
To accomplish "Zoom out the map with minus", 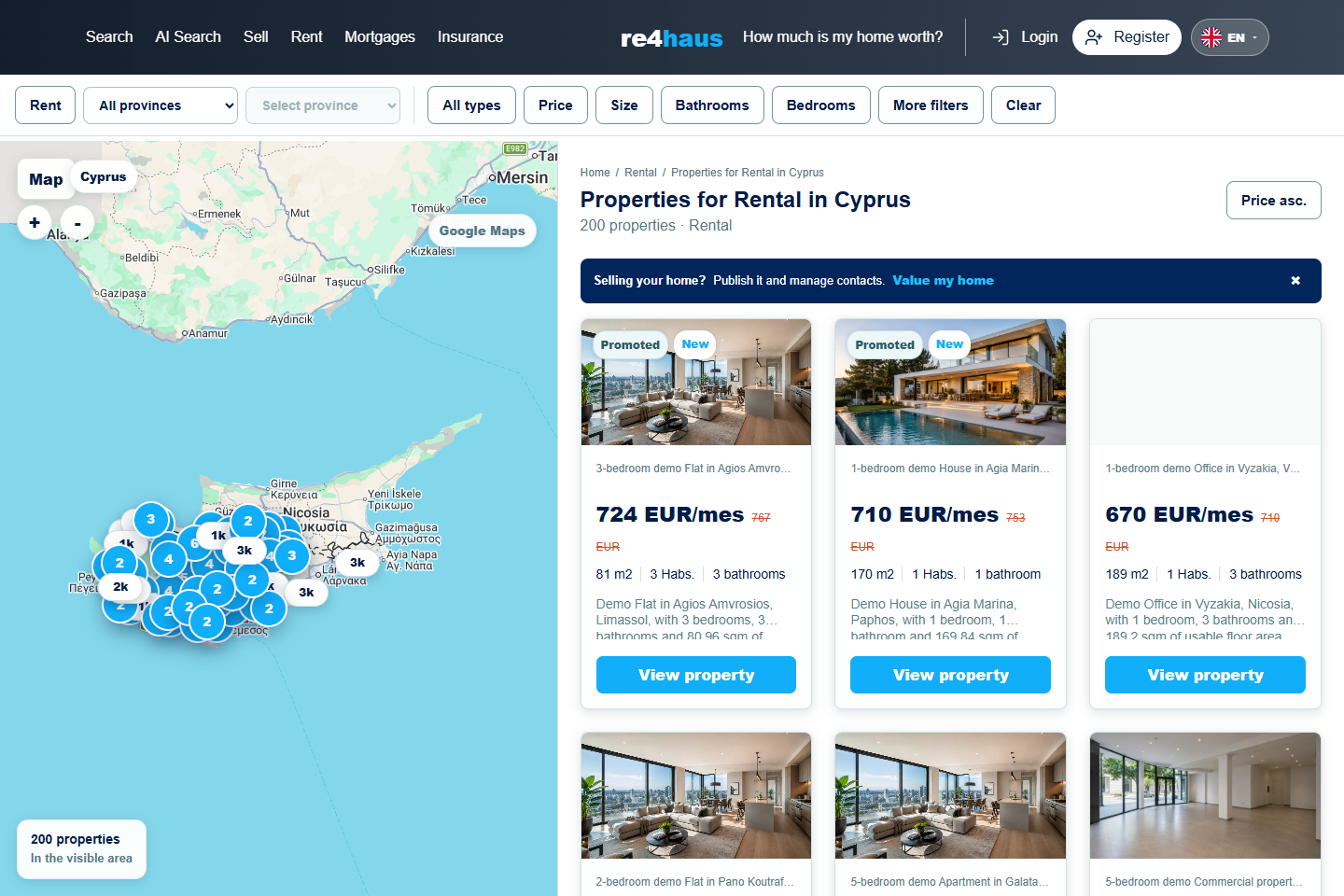I will [77, 222].
